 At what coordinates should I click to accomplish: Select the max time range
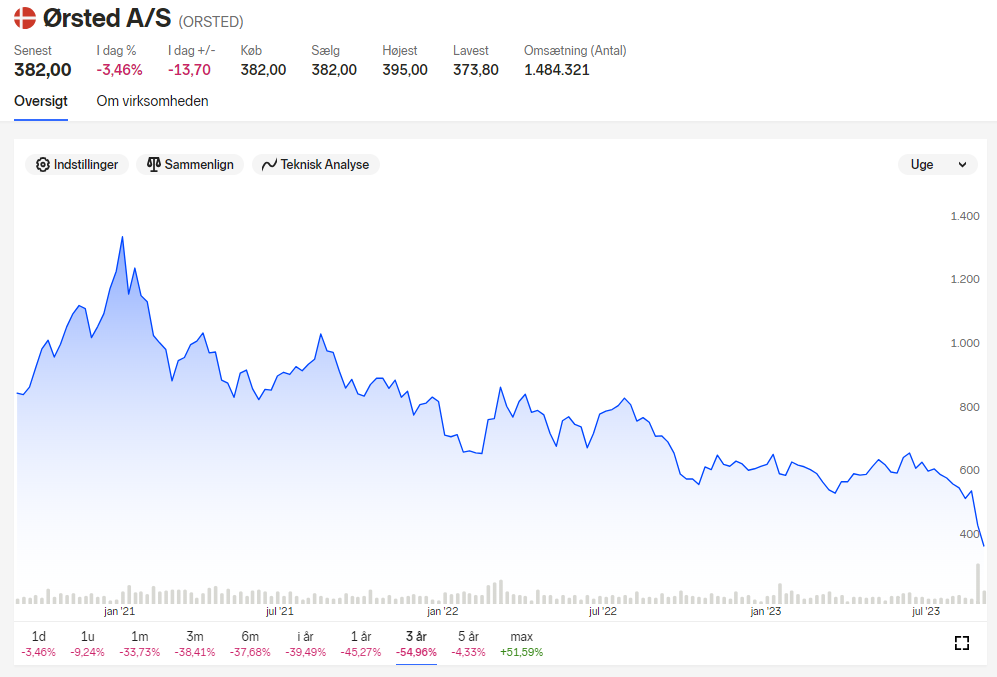tap(521, 643)
